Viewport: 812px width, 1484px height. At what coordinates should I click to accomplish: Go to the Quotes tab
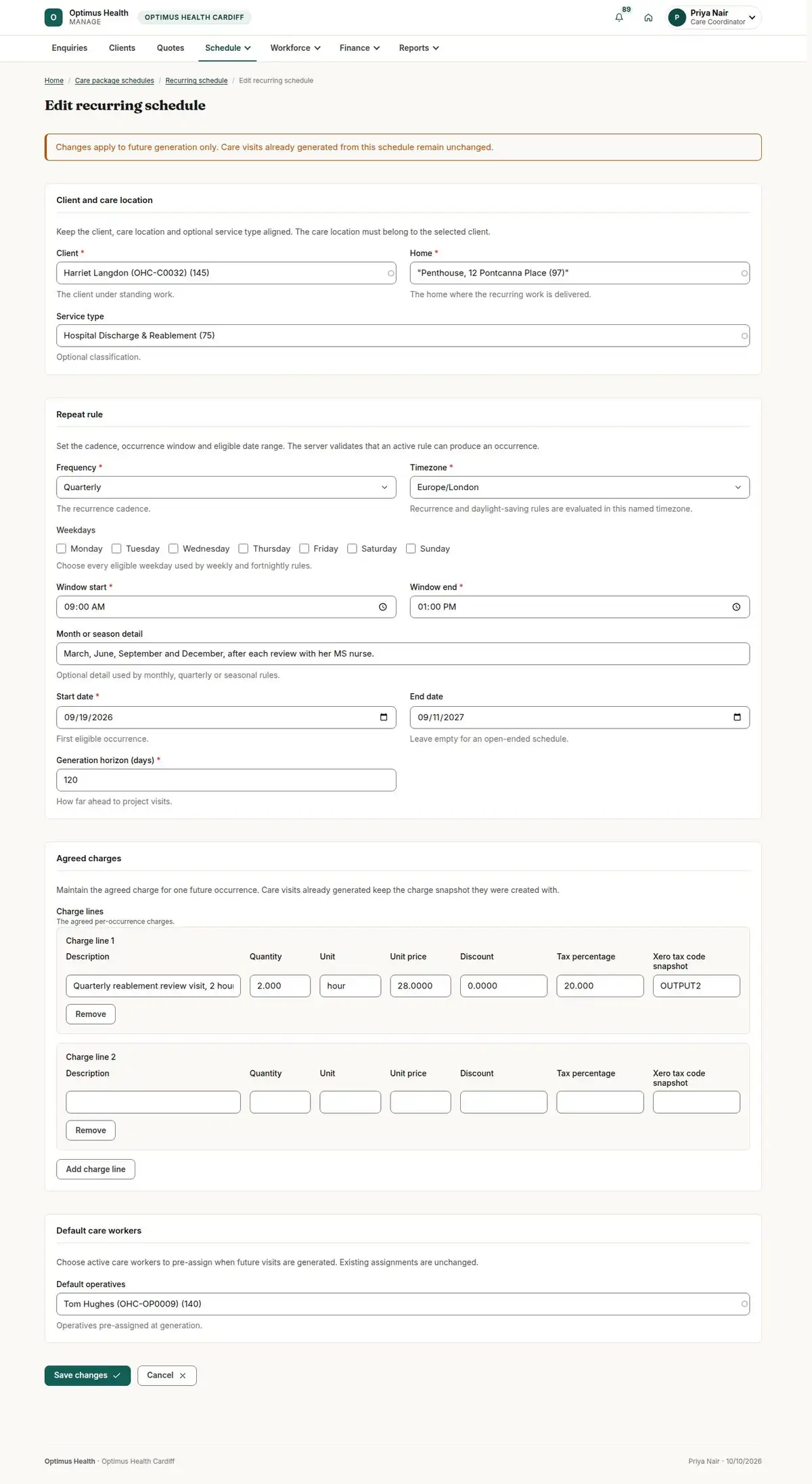(x=171, y=48)
